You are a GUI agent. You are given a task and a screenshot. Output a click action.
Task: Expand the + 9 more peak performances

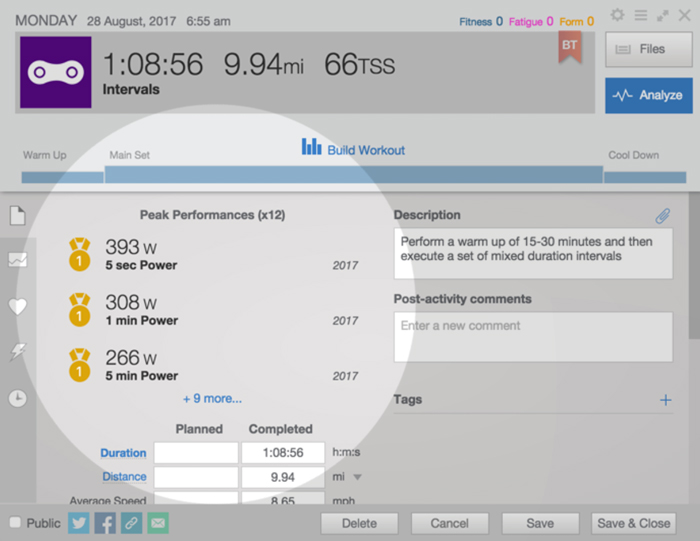[212, 398]
